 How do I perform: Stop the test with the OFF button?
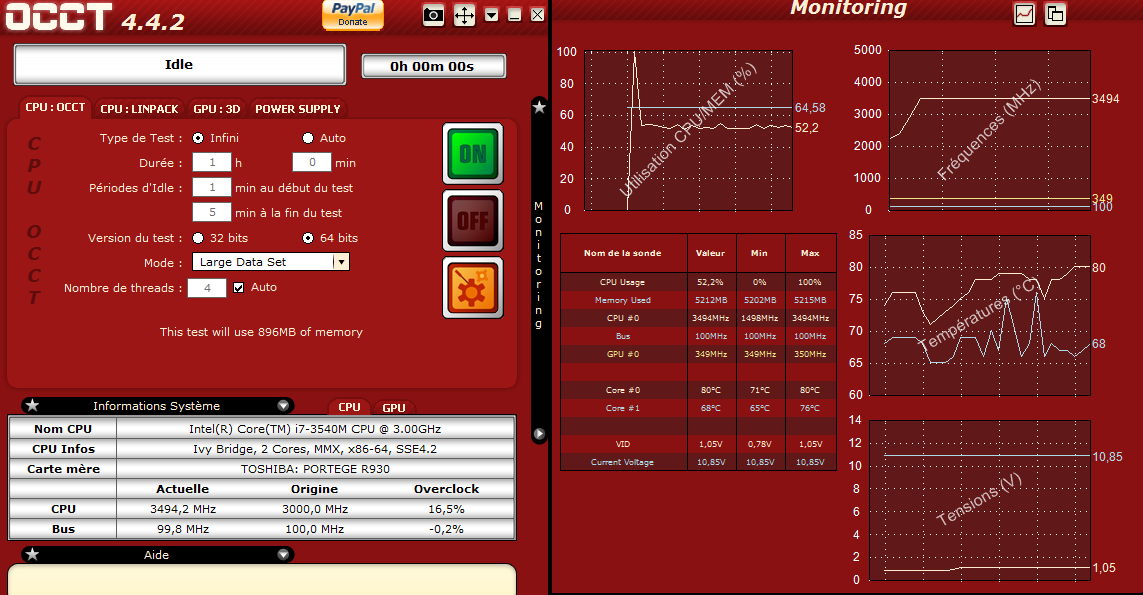tap(473, 220)
